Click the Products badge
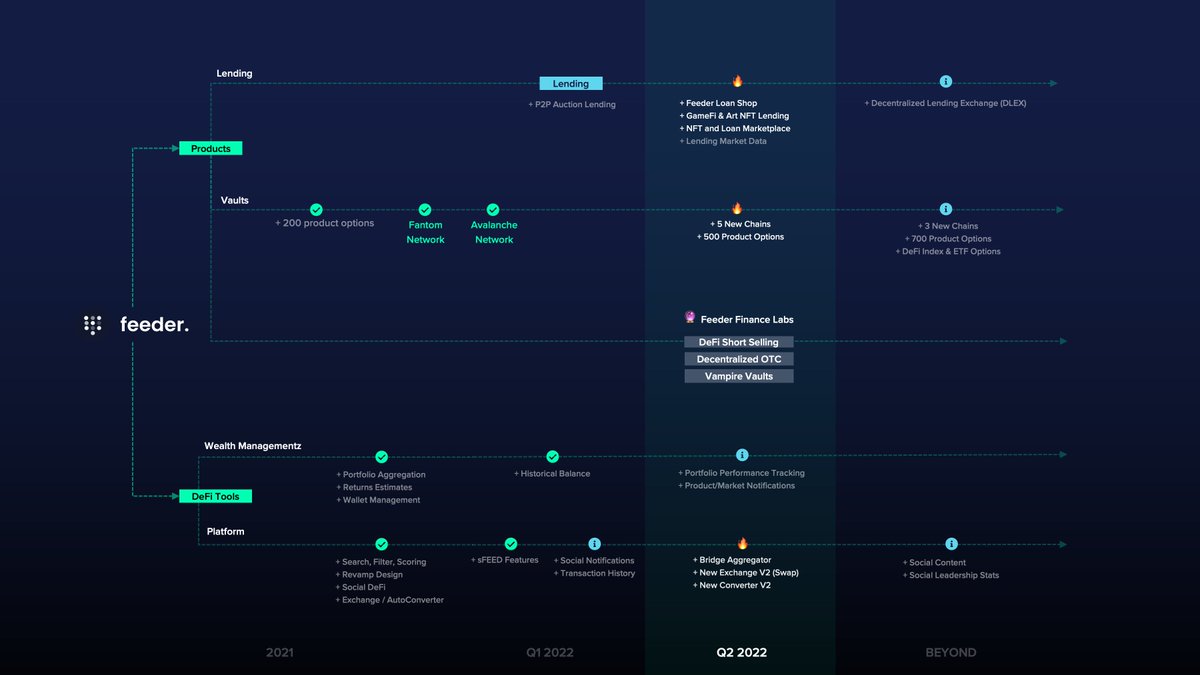The height and width of the screenshot is (675, 1200). (x=210, y=148)
